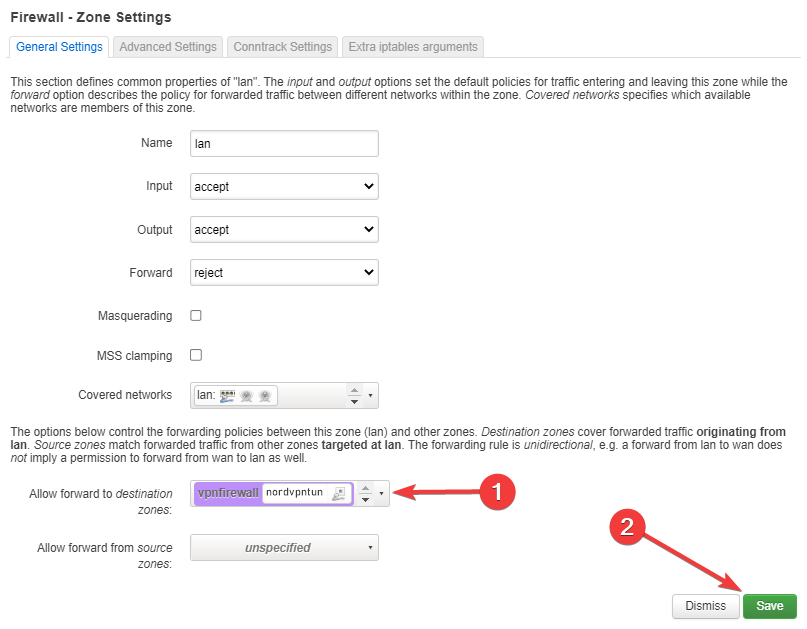The image size is (807, 629).
Task: Expand the Forward policy dropdown set to reject
Action: tap(284, 272)
